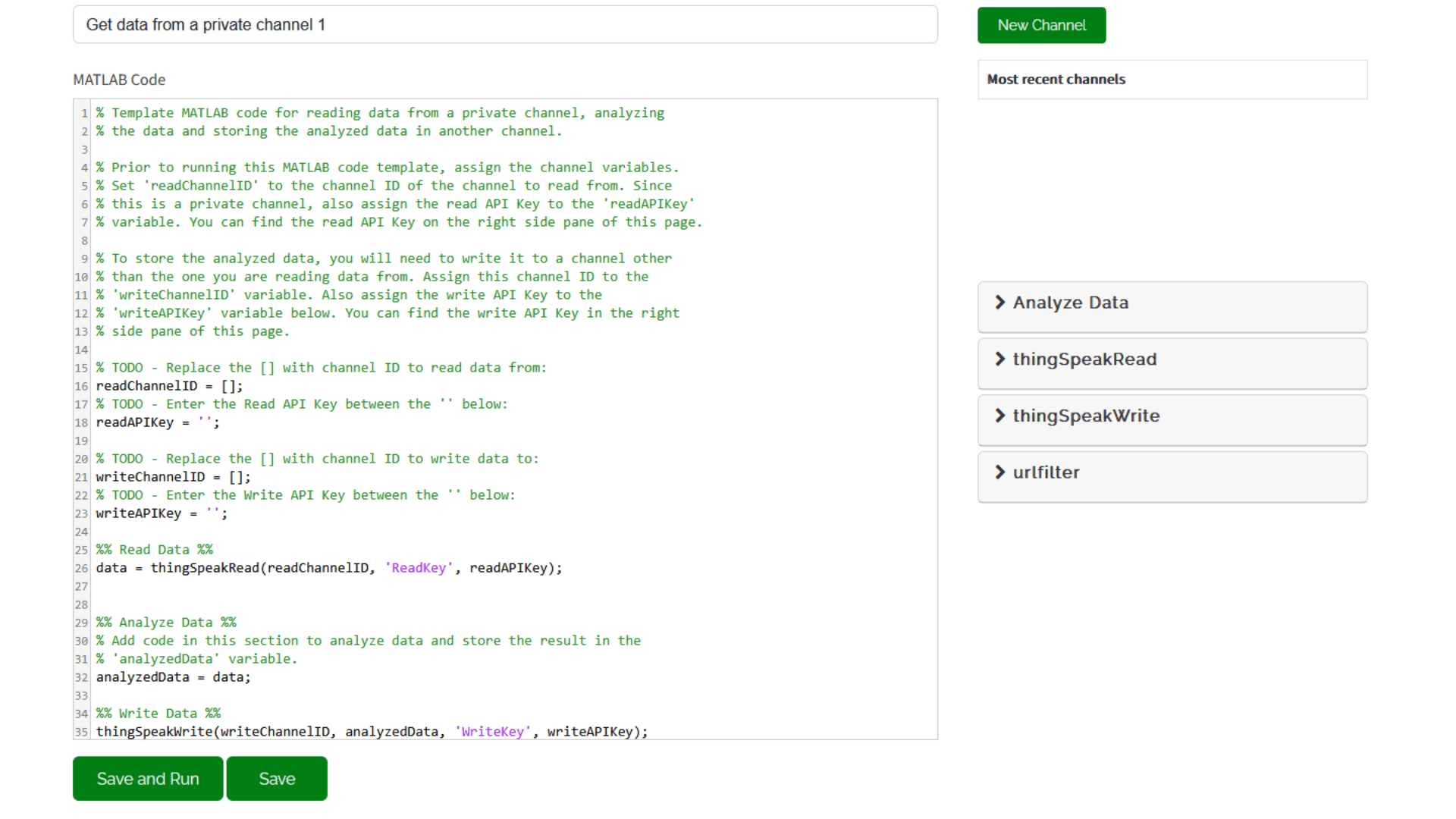This screenshot has width=1456, height=819.
Task: Click the Most recent channels header
Action: click(1172, 80)
